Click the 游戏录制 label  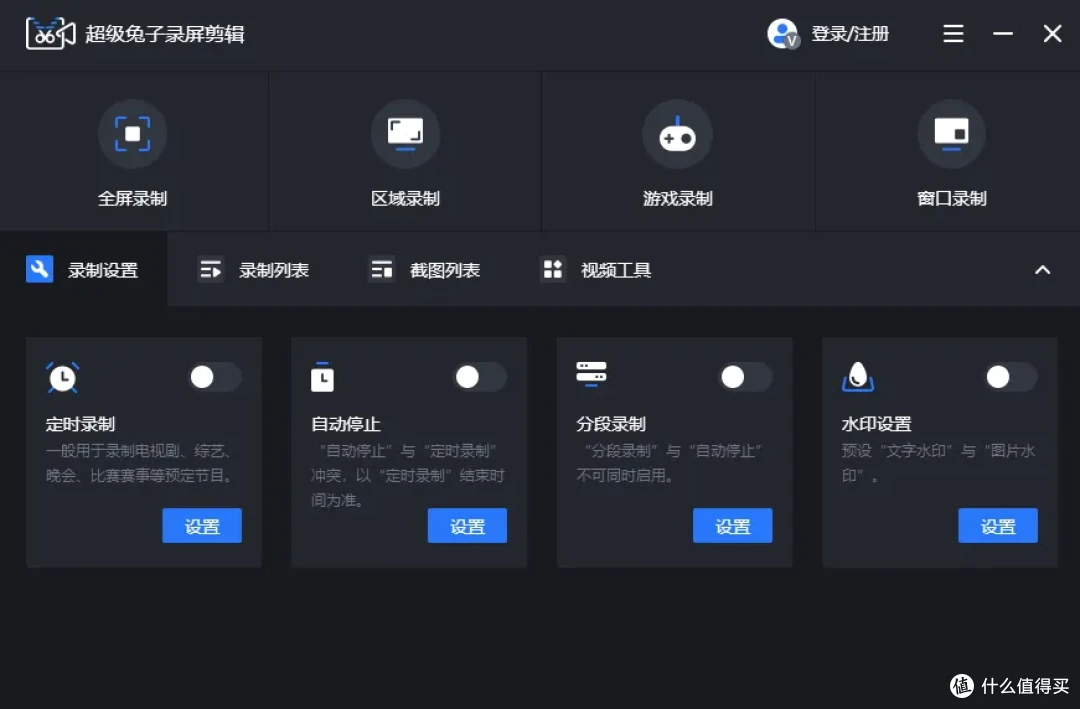(x=678, y=198)
